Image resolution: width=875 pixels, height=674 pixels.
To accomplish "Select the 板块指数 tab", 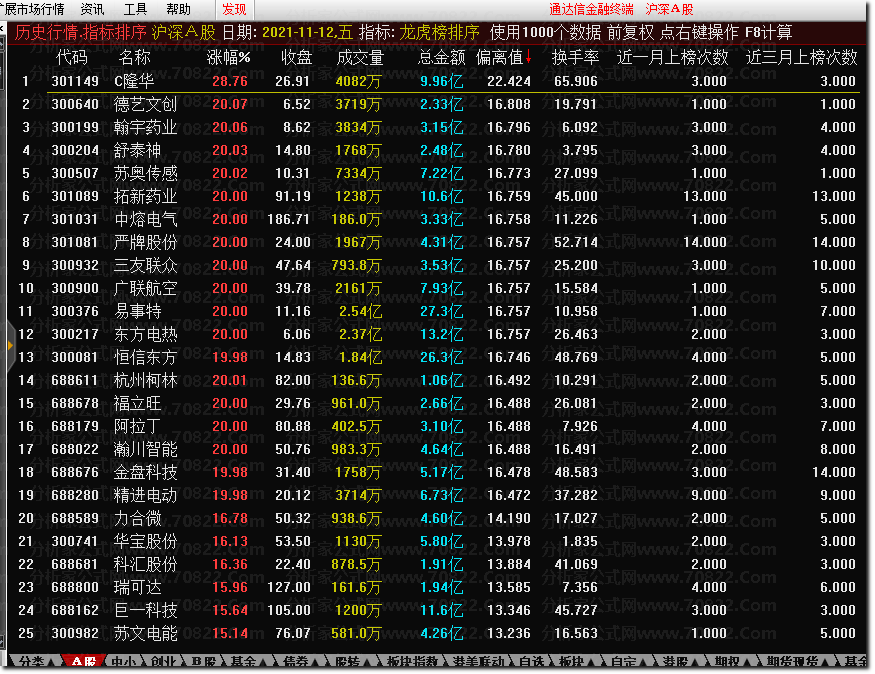I will (413, 662).
